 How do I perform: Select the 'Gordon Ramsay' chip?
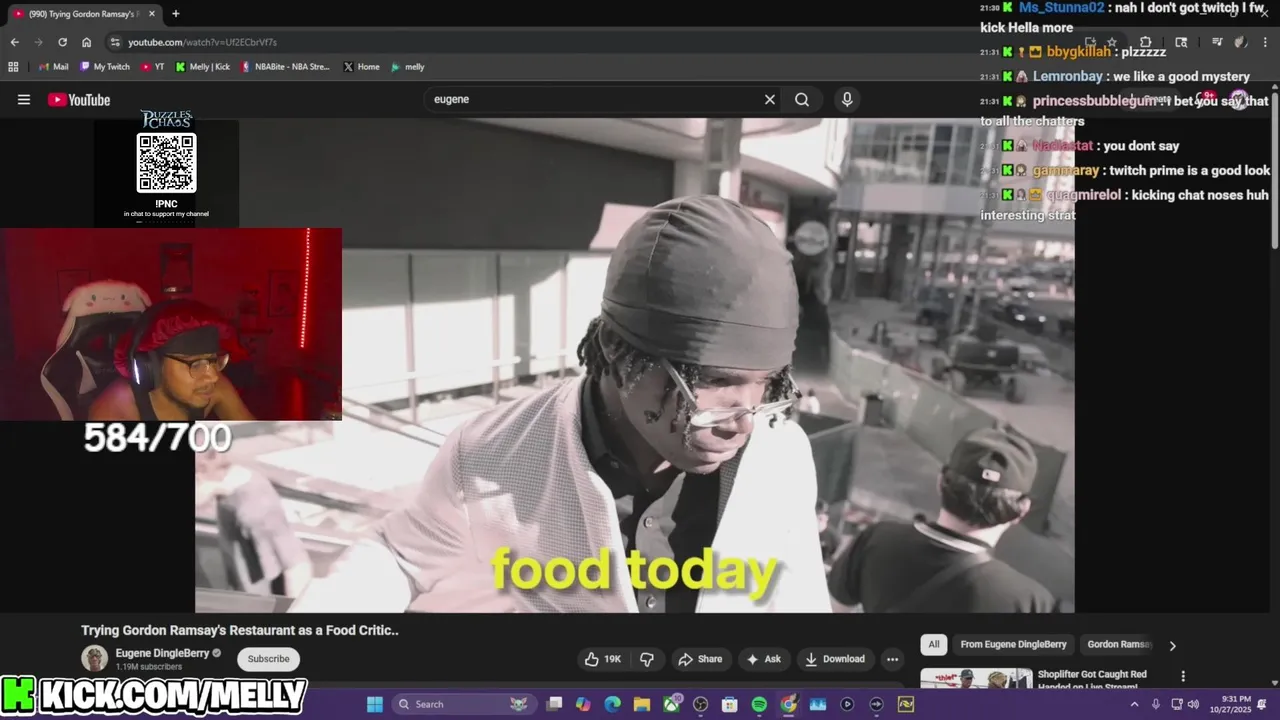click(x=1119, y=645)
